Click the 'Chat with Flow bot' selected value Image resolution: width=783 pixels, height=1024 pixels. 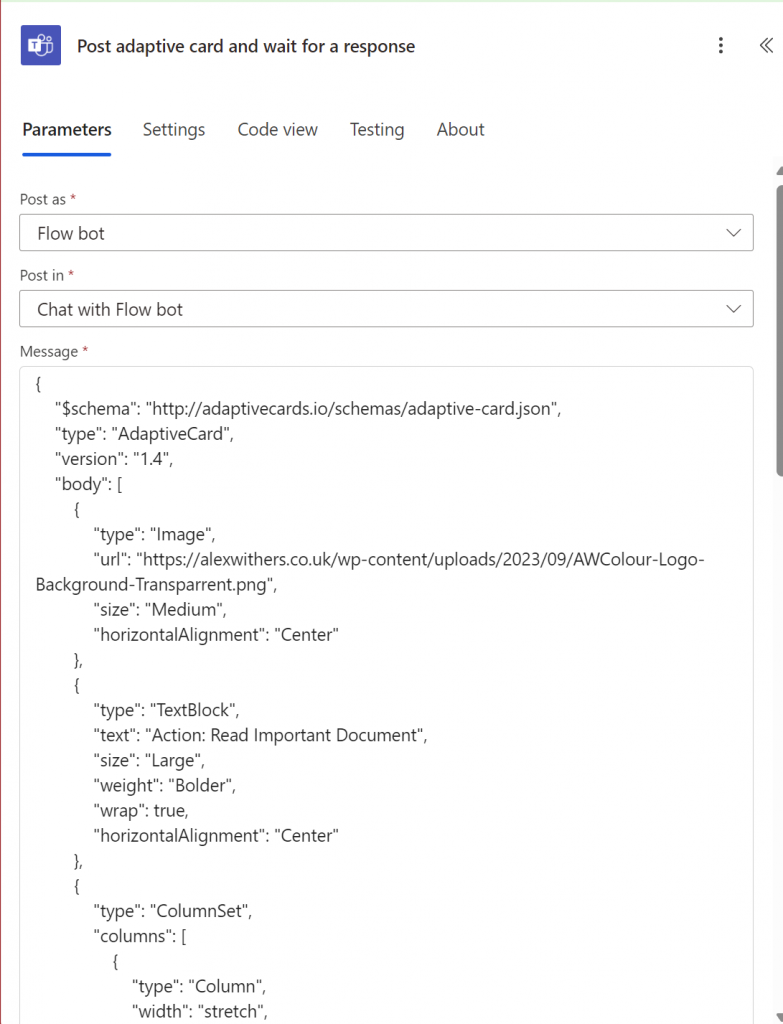(110, 309)
